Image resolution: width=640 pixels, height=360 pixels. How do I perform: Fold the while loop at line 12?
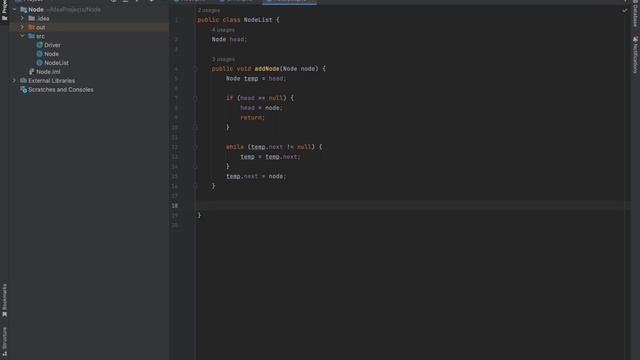(x=195, y=147)
